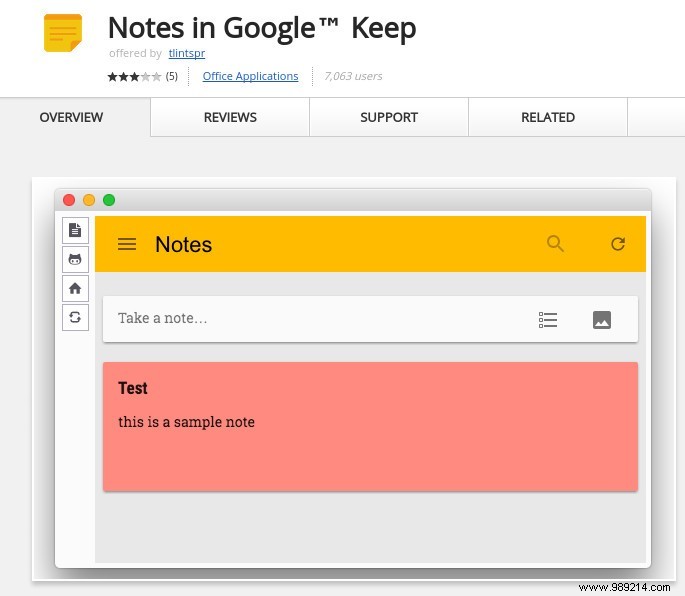Viewport: 685px width, 596px height.
Task: Click the star rating
Action: click(x=134, y=77)
